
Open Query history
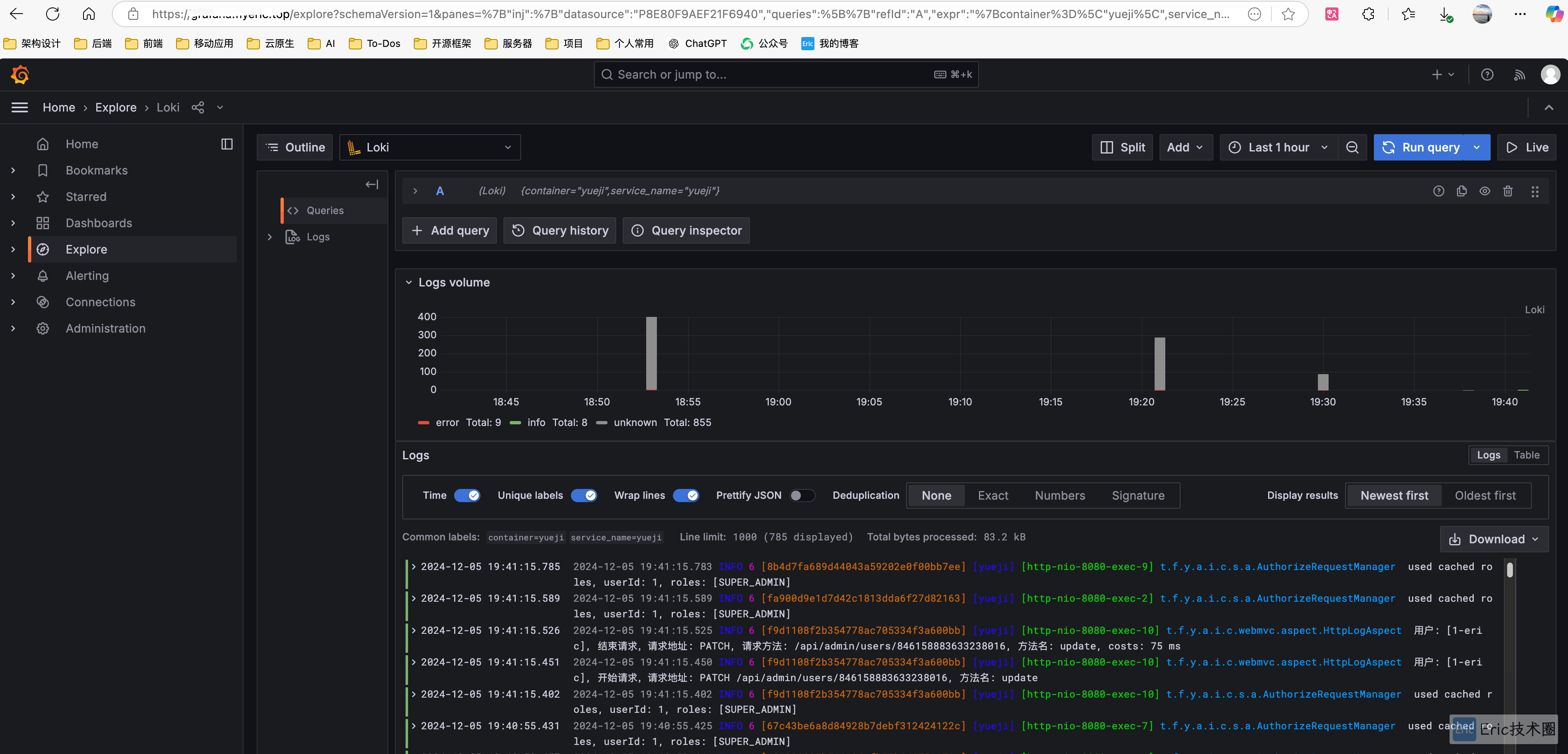(x=559, y=230)
